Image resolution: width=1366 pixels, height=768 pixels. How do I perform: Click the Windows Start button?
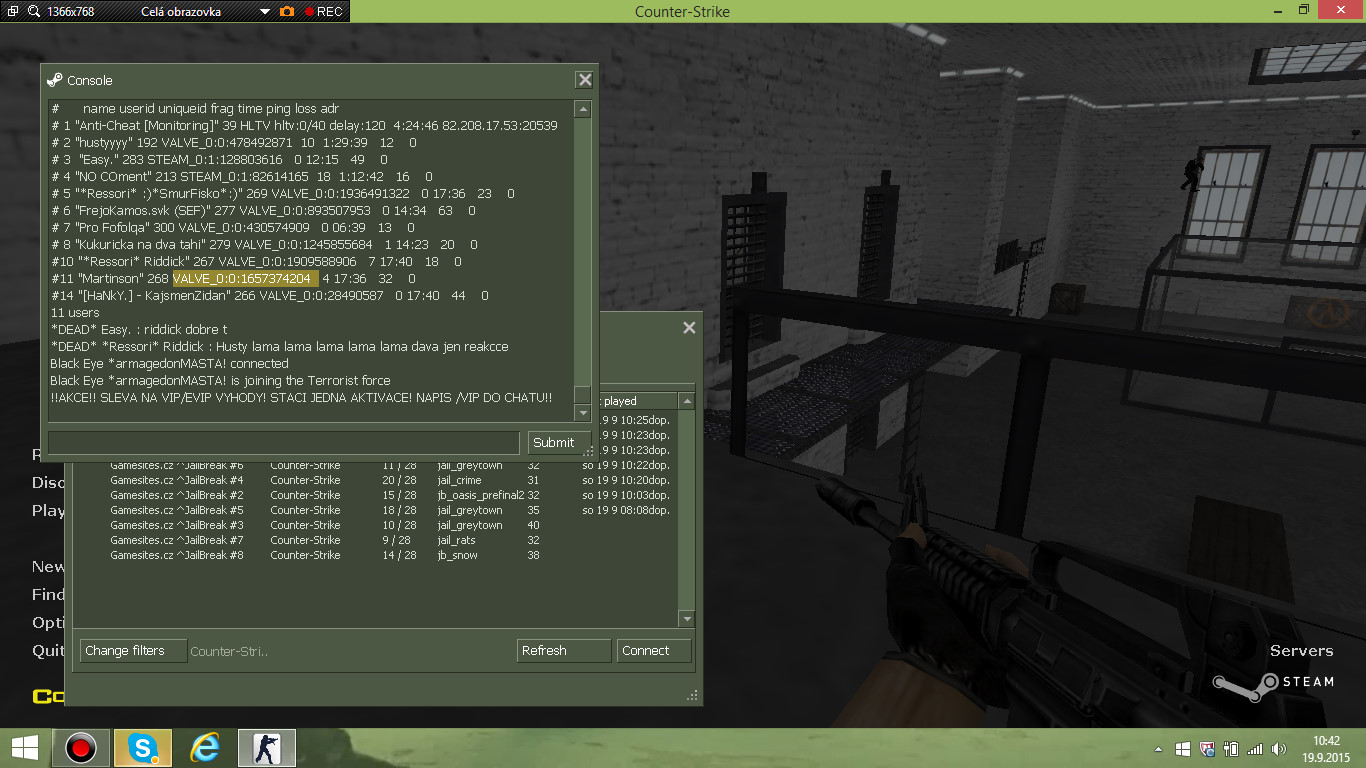pyautogui.click(x=24, y=747)
